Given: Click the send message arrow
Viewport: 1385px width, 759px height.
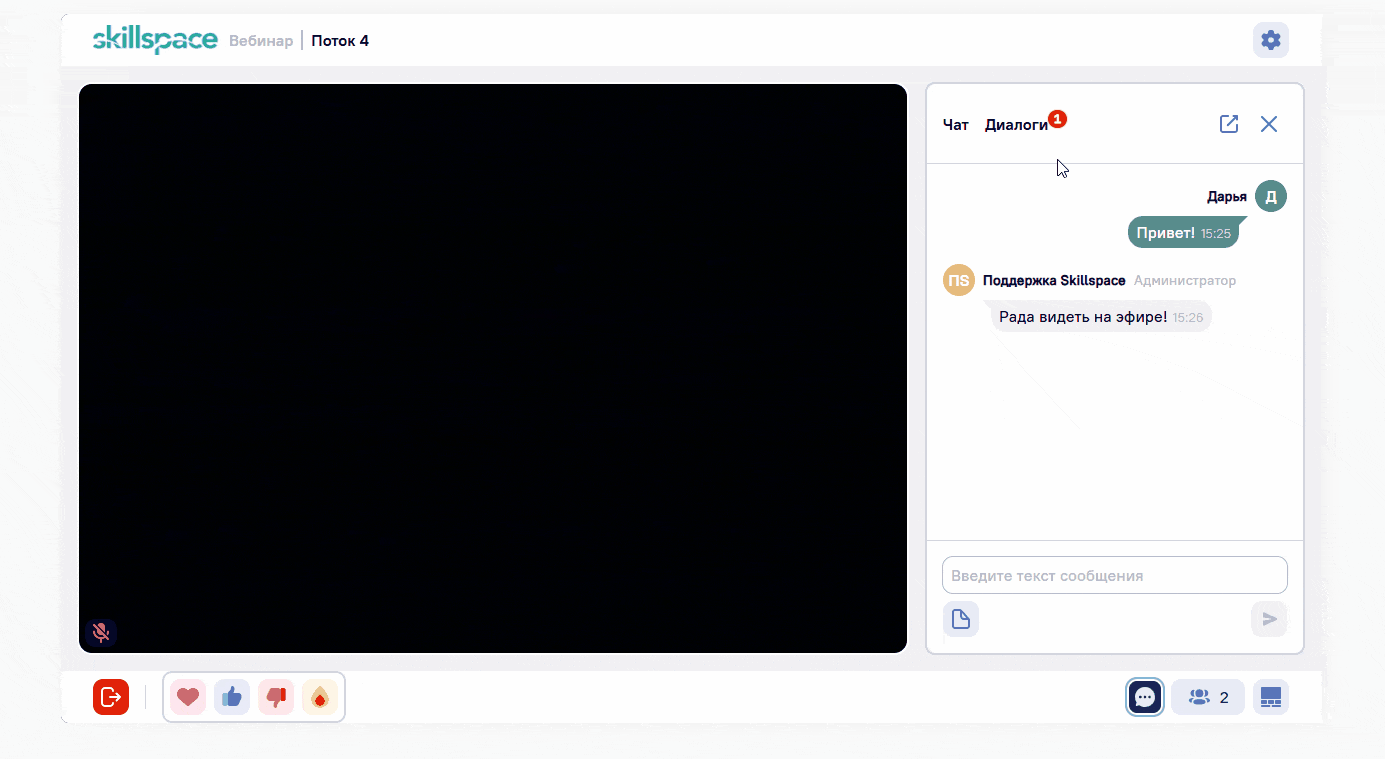Looking at the screenshot, I should point(1269,619).
